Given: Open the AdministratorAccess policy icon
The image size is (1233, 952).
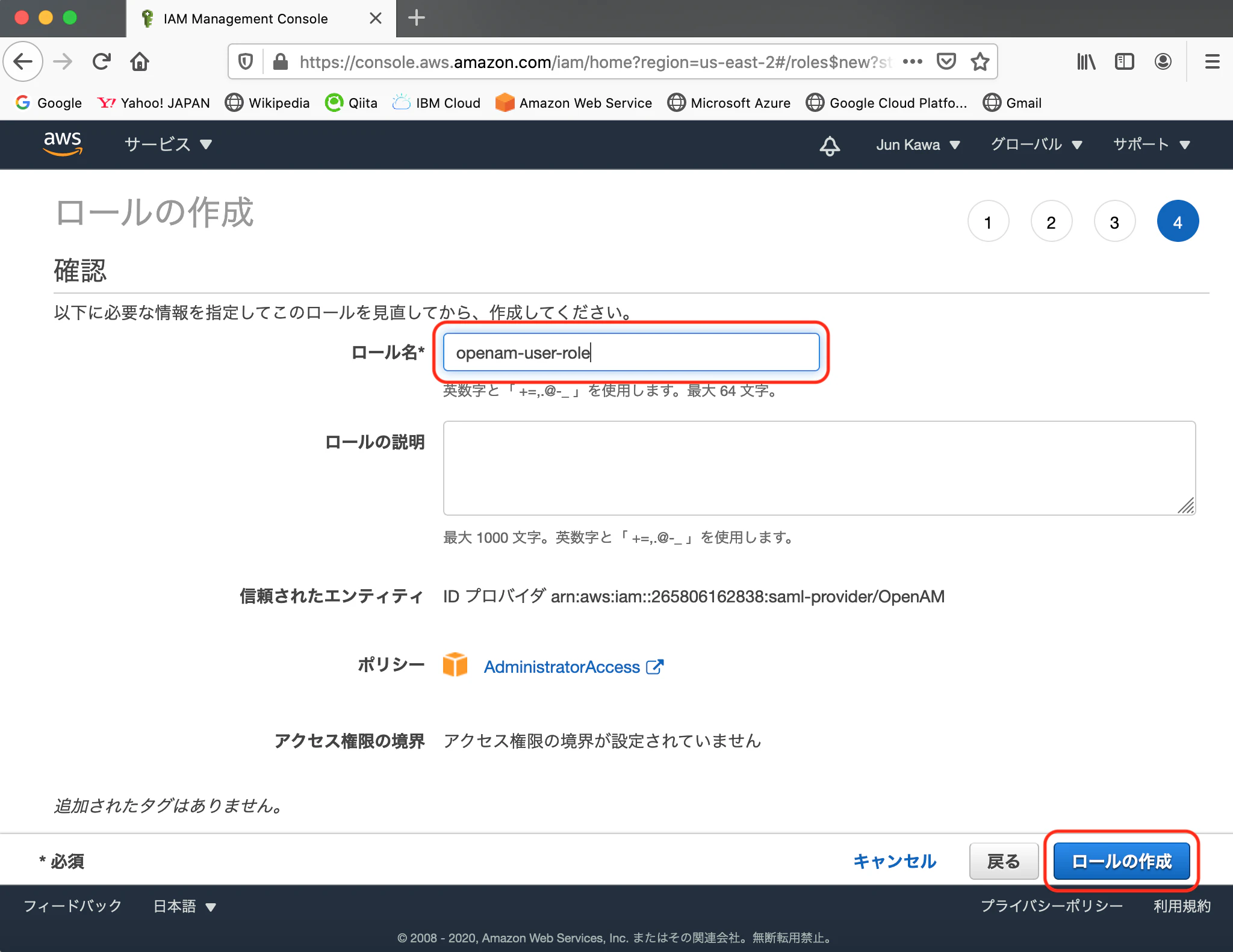Looking at the screenshot, I should [455, 665].
